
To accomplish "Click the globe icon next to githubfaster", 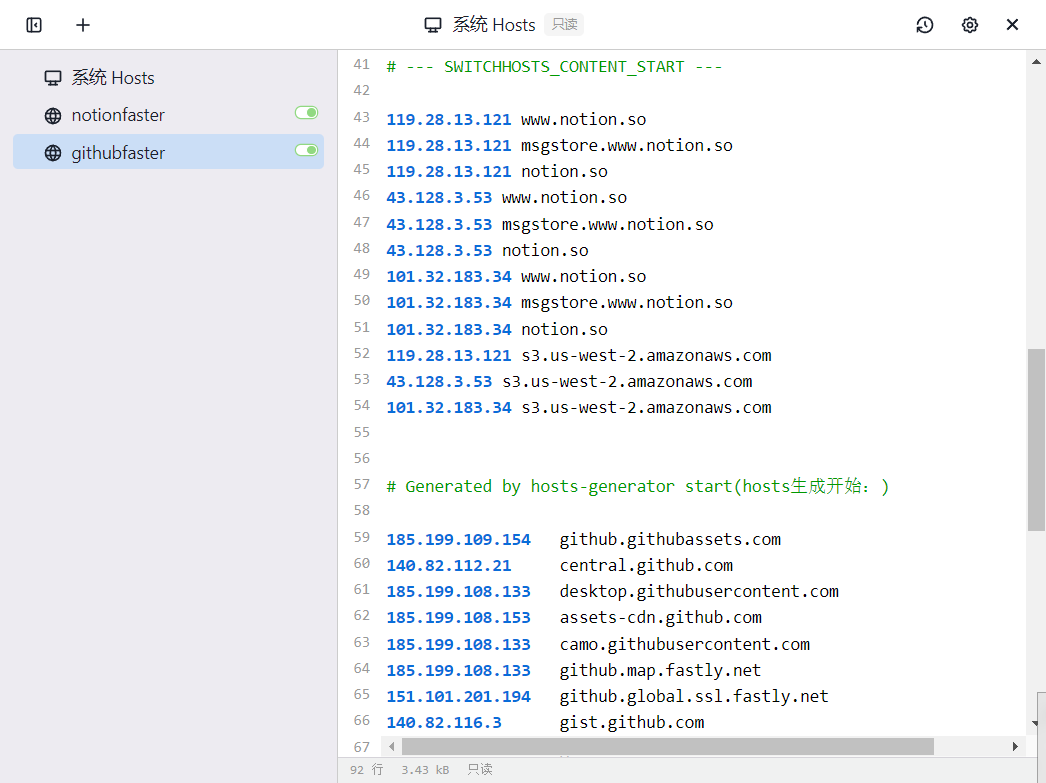I will (x=53, y=153).
